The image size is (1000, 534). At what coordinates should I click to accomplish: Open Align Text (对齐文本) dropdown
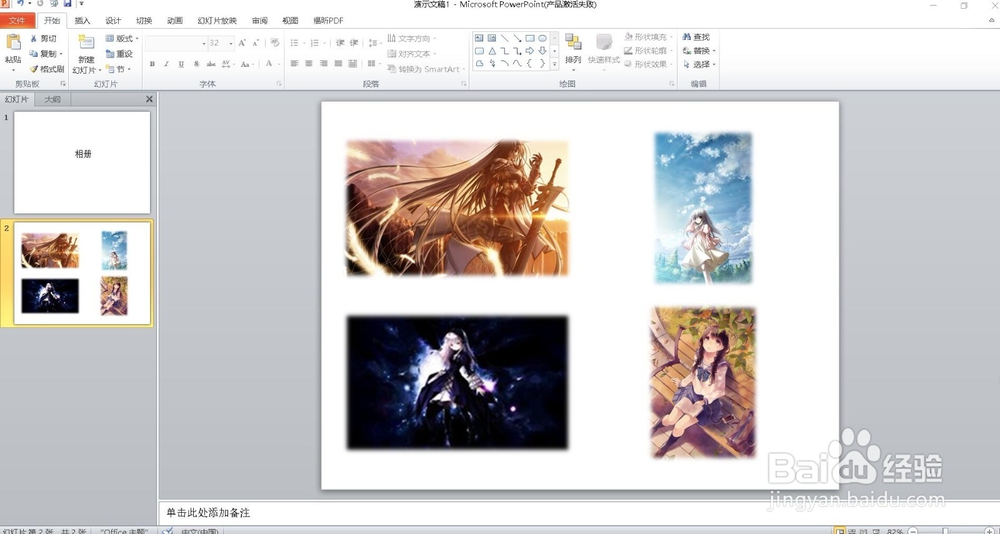412,54
